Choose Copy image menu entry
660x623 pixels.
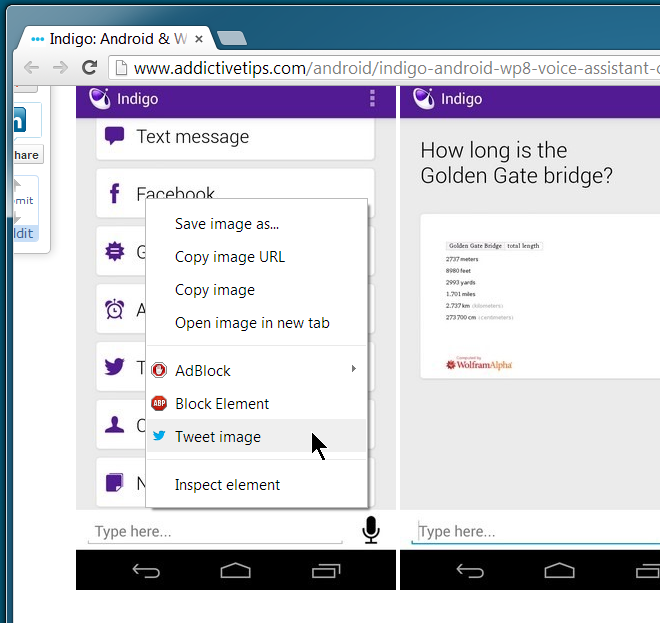[x=257, y=290]
